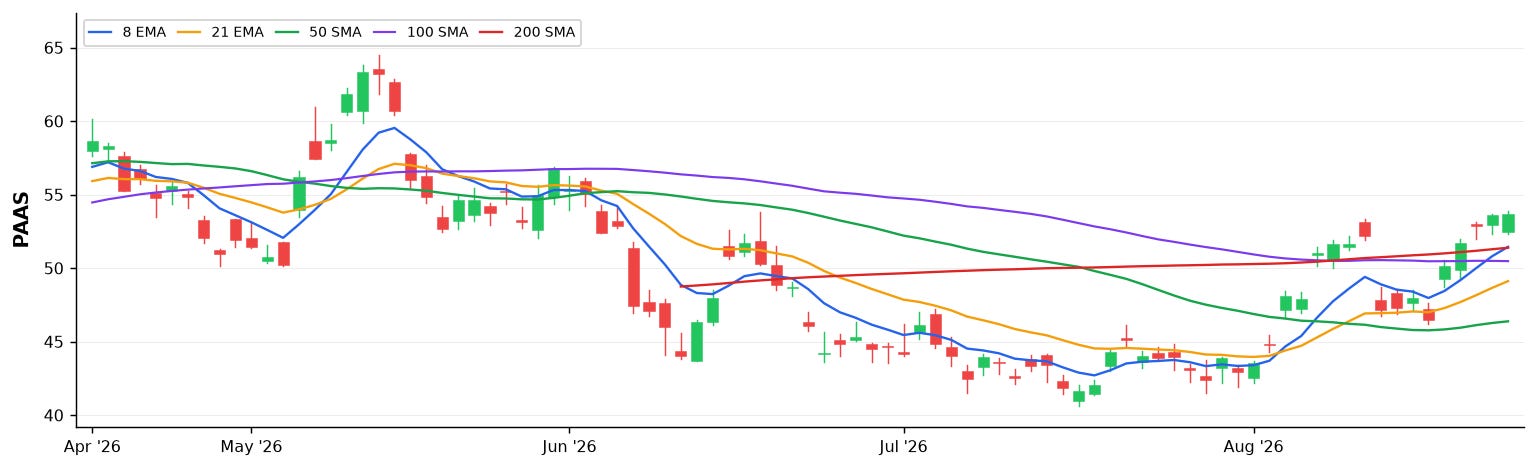Click the purple 100 SMA legend line
Screen dimensions: 1536x469
[x=386, y=33]
